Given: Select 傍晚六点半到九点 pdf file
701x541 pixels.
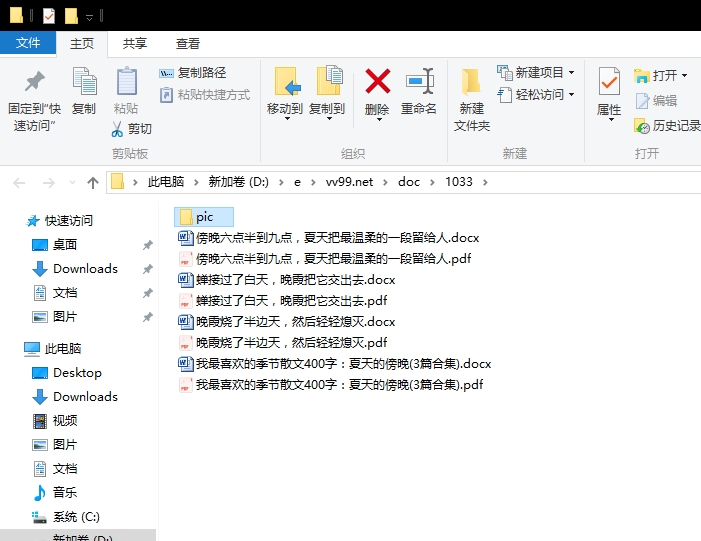Looking at the screenshot, I should coord(325,259).
